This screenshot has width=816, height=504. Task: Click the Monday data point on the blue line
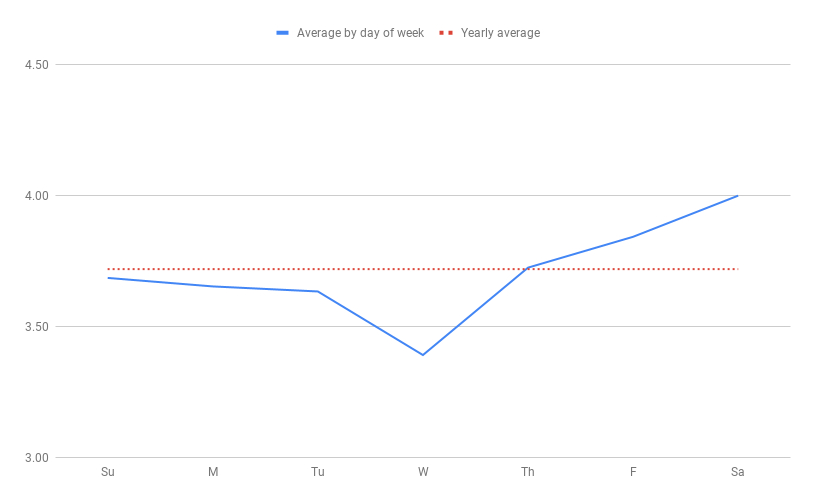click(x=213, y=286)
